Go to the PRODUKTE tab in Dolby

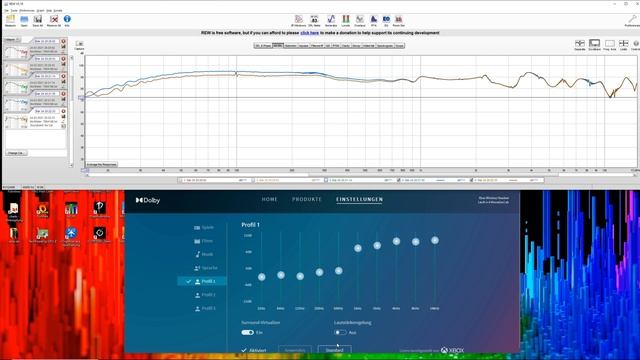[x=307, y=200]
